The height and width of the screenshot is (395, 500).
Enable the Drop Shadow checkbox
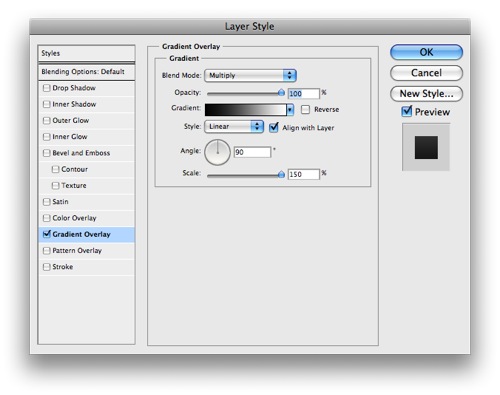(x=46, y=88)
